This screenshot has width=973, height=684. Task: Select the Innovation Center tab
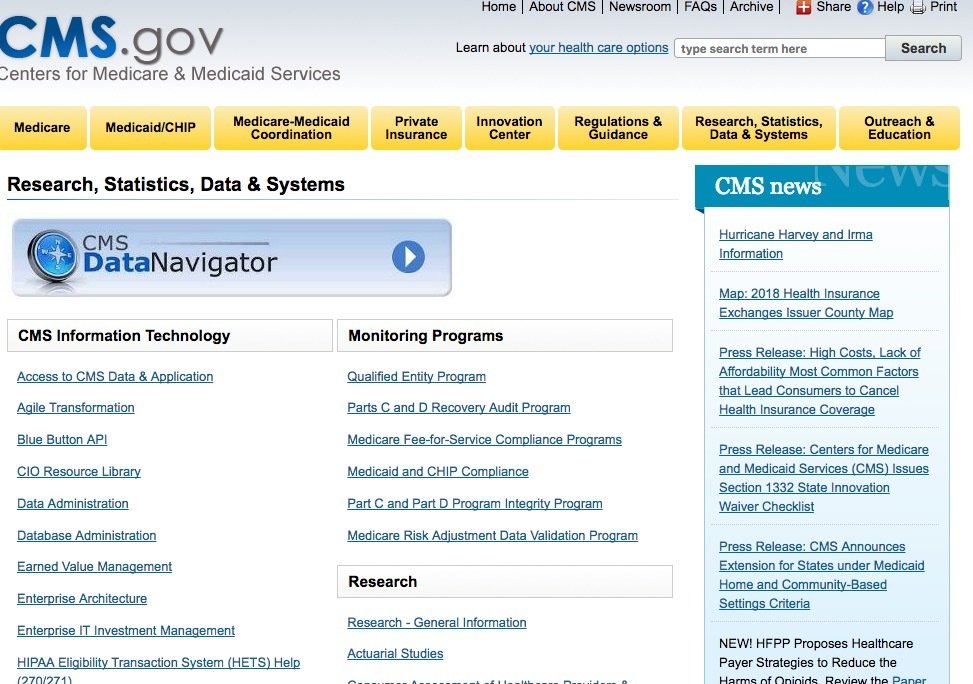509,128
